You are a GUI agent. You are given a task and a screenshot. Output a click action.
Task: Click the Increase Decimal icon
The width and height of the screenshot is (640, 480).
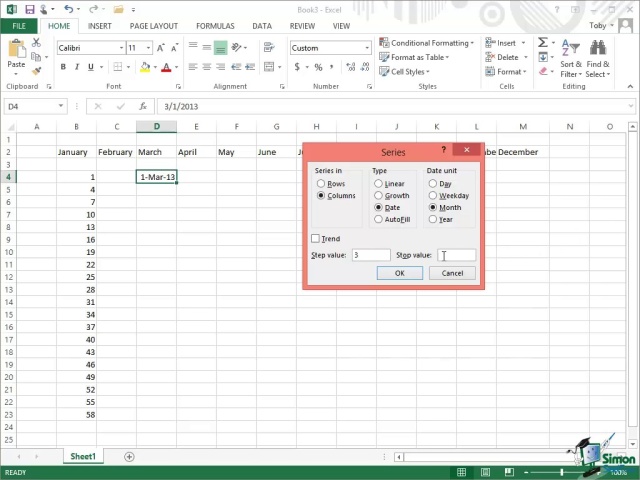point(351,67)
